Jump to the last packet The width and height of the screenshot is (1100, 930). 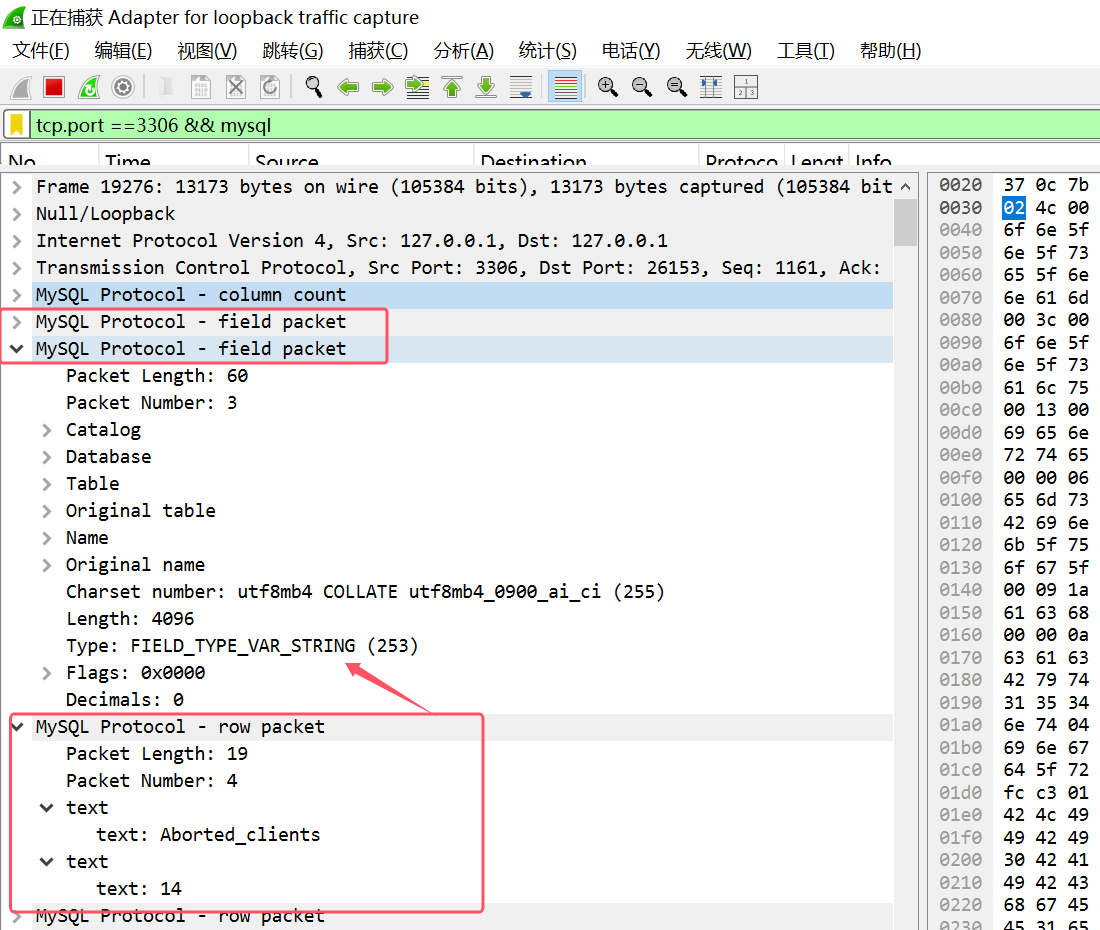[x=486, y=88]
